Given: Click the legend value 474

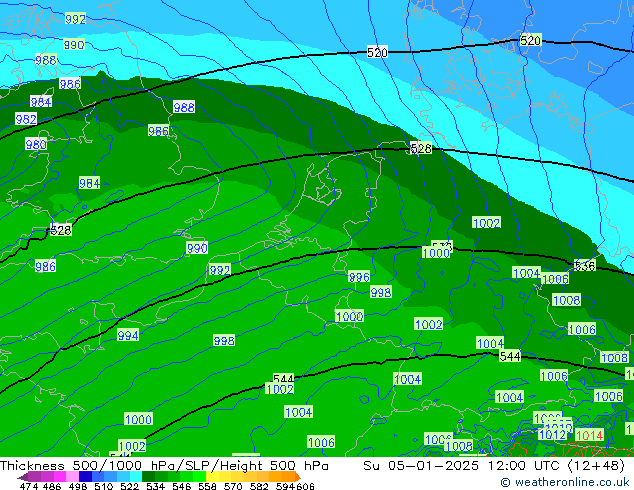Looking at the screenshot, I should coord(29,486).
